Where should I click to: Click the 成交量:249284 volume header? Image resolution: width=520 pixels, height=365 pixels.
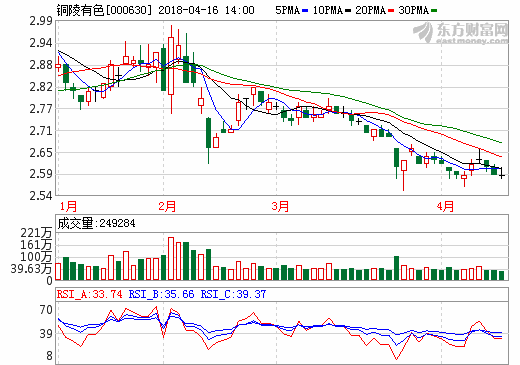coord(97,223)
